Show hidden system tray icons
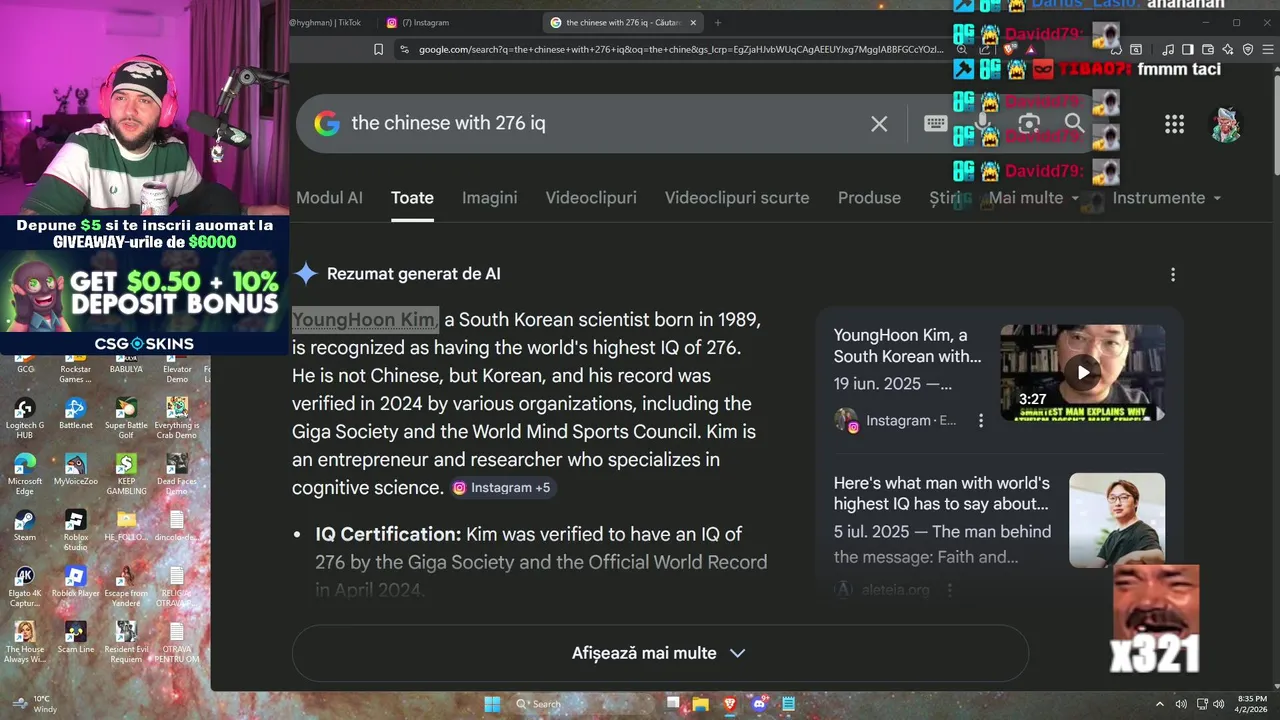Image resolution: width=1280 pixels, height=720 pixels. (x=1160, y=704)
